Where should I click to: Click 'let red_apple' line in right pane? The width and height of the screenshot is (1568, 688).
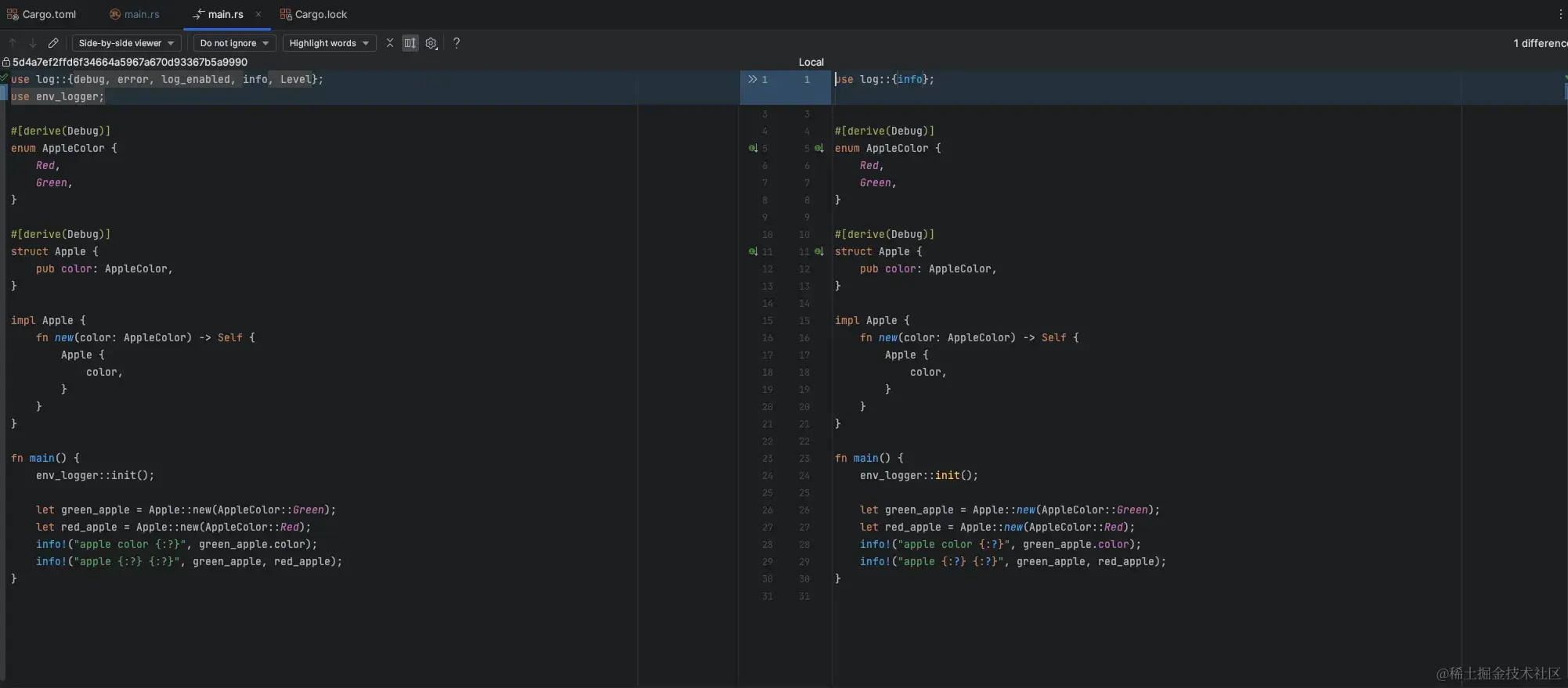tap(997, 527)
